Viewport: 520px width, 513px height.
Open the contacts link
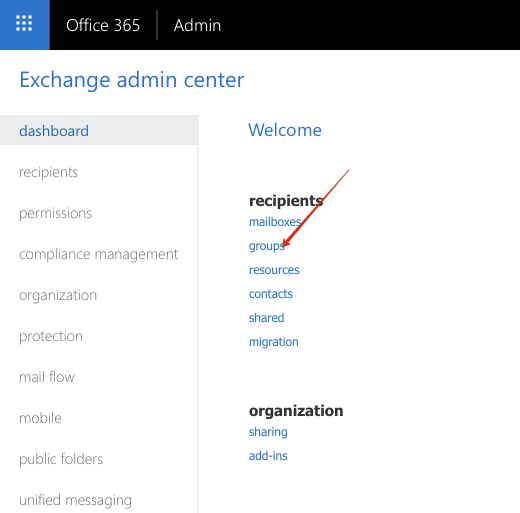(271, 294)
